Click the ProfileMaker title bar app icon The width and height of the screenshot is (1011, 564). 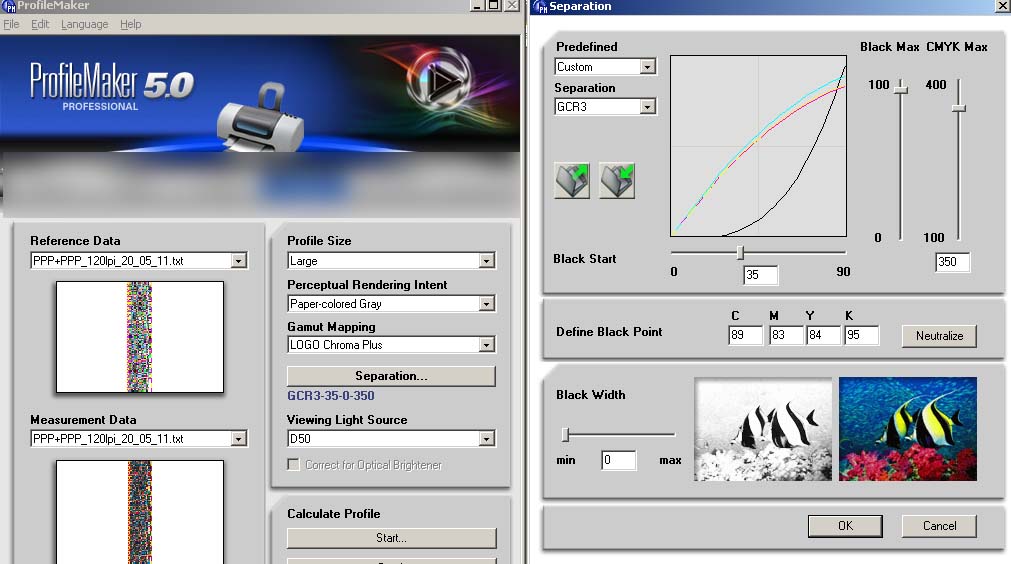click(8, 6)
